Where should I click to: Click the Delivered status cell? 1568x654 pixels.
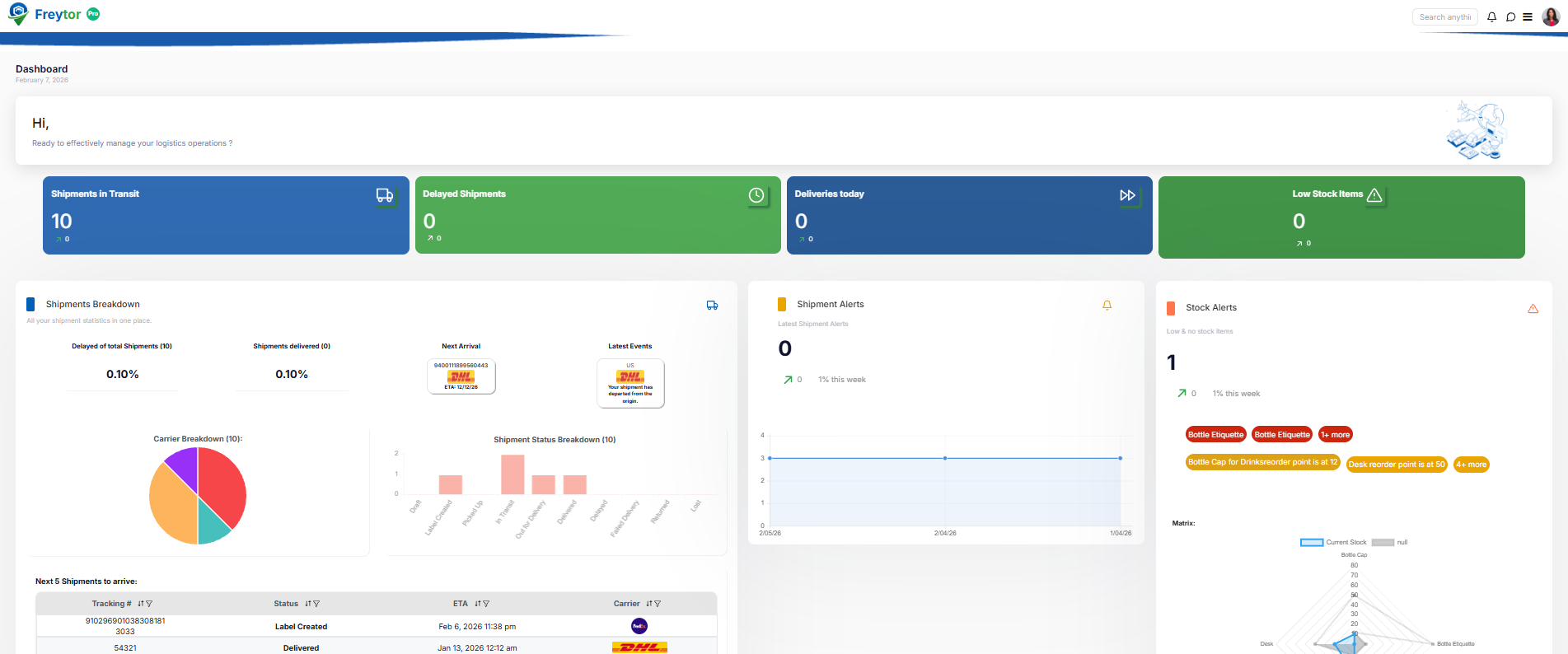[301, 648]
